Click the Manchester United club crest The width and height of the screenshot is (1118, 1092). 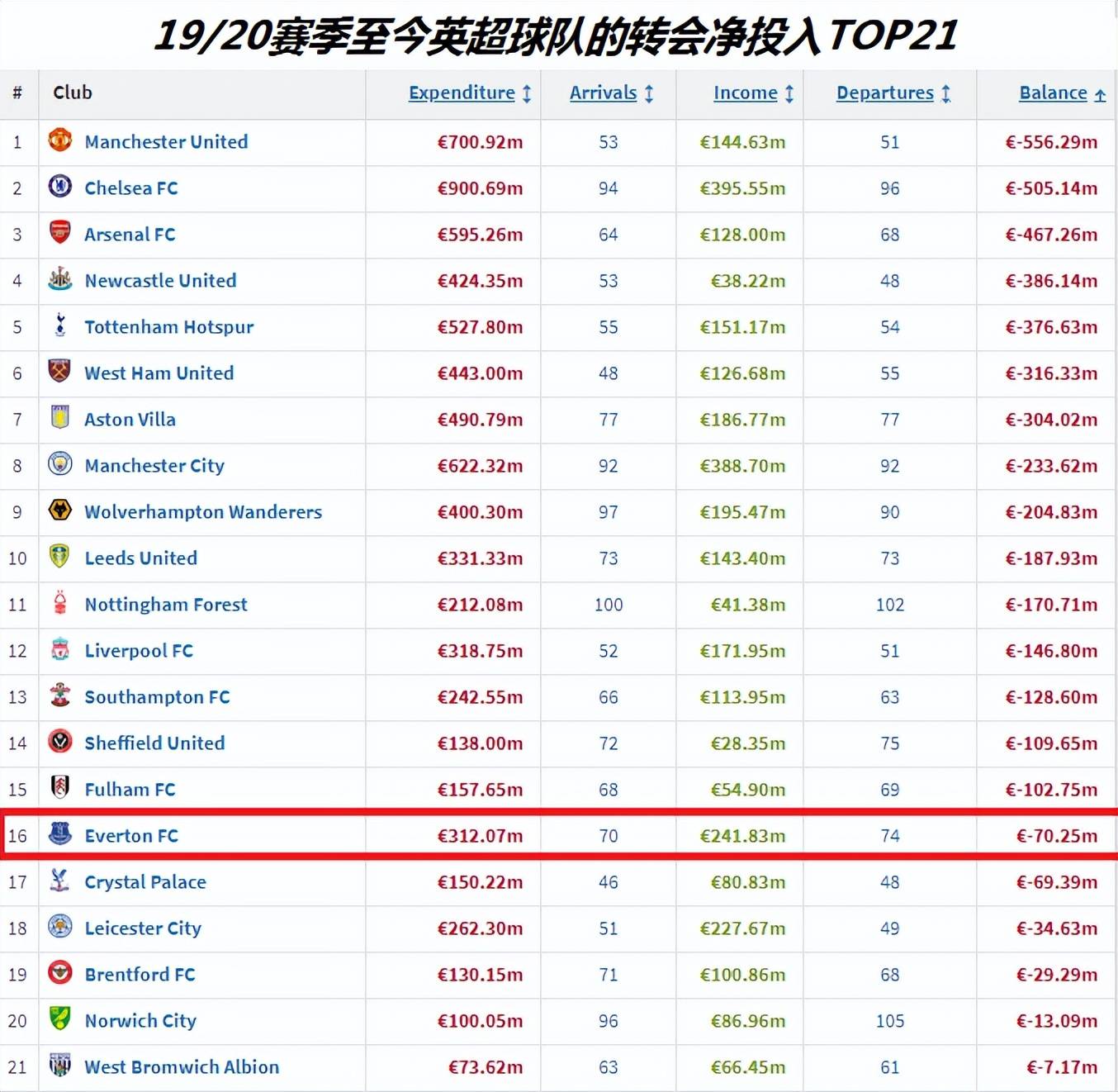59,140
